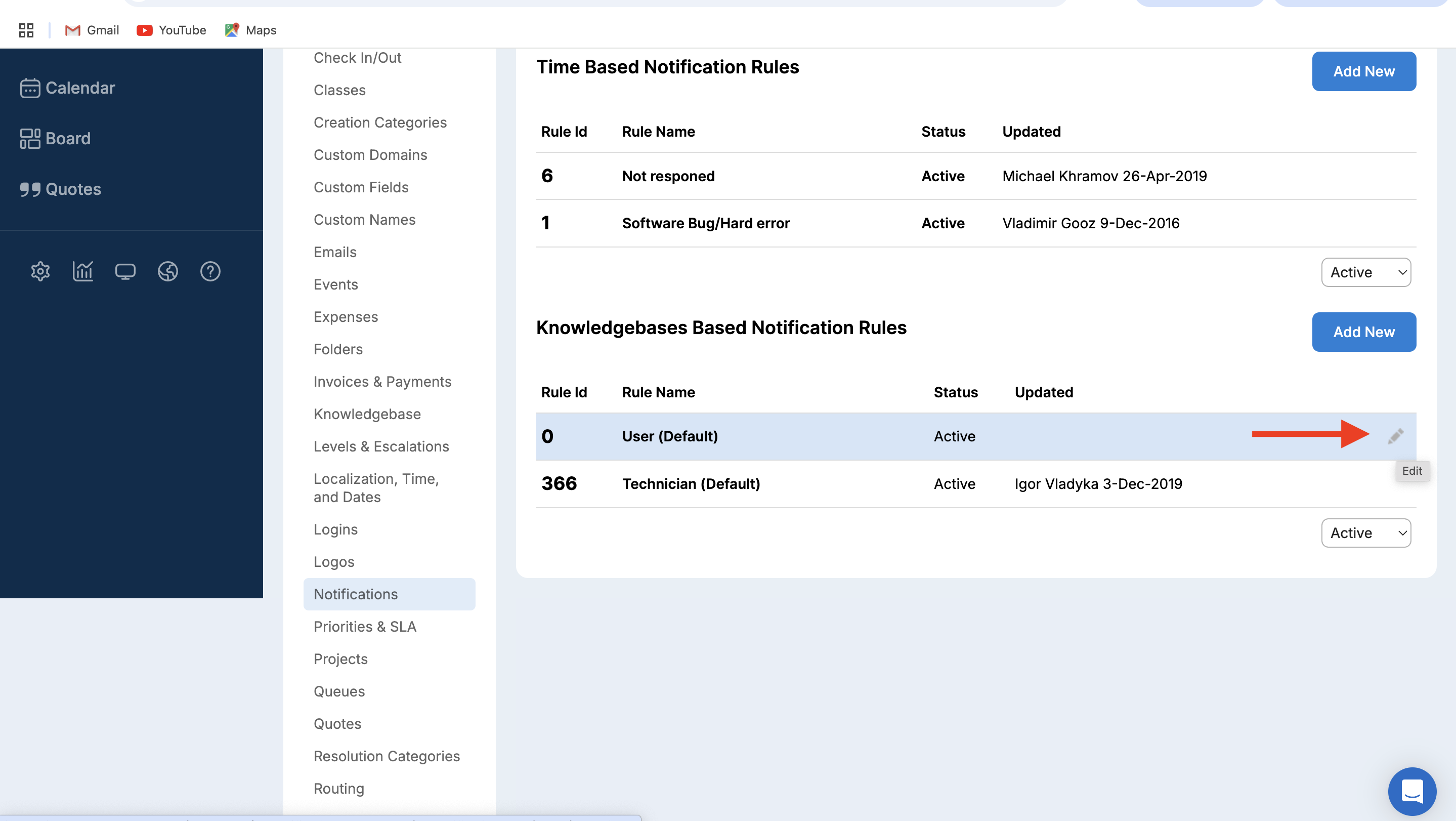
Task: Add new Knowledgebases Based Notification Rule
Action: click(1363, 332)
